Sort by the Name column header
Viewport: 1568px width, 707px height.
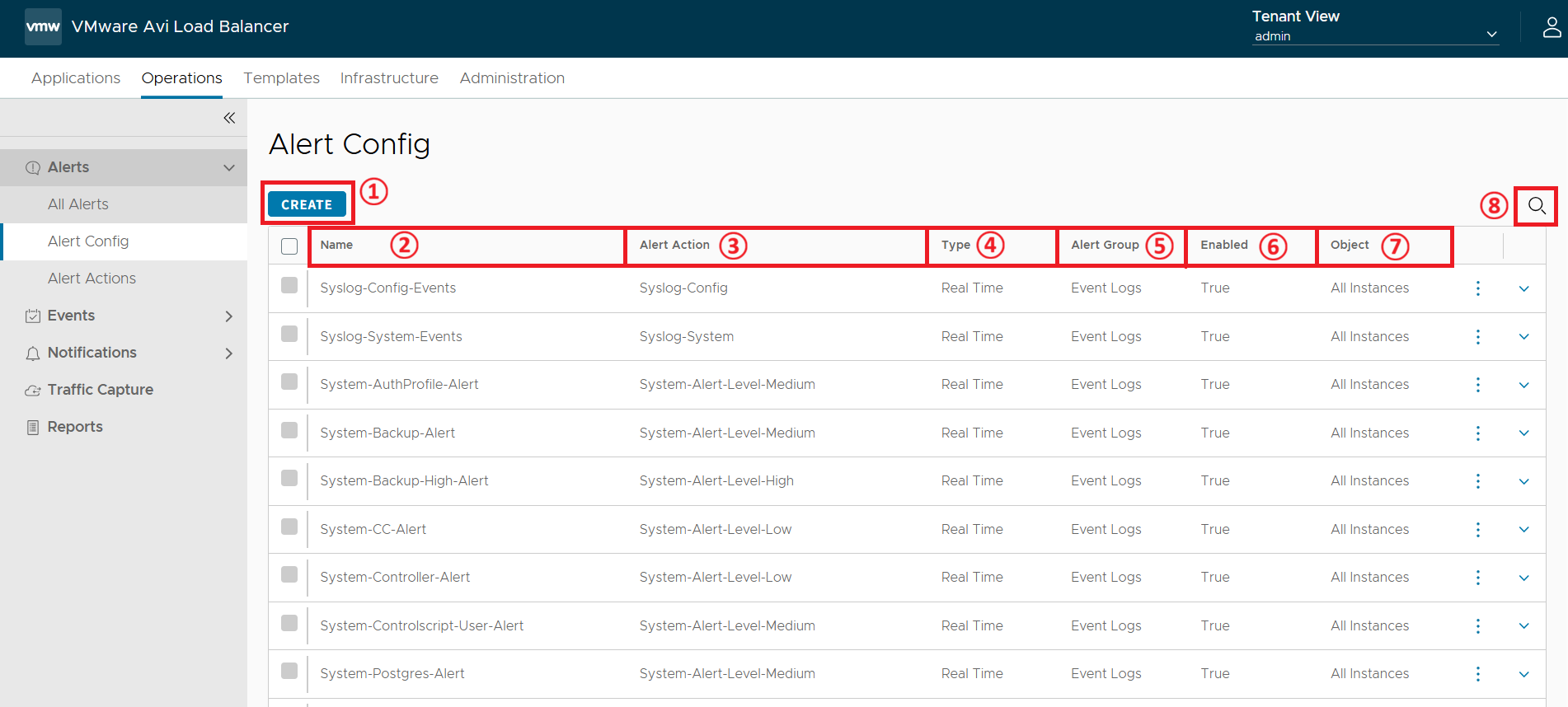coord(336,245)
